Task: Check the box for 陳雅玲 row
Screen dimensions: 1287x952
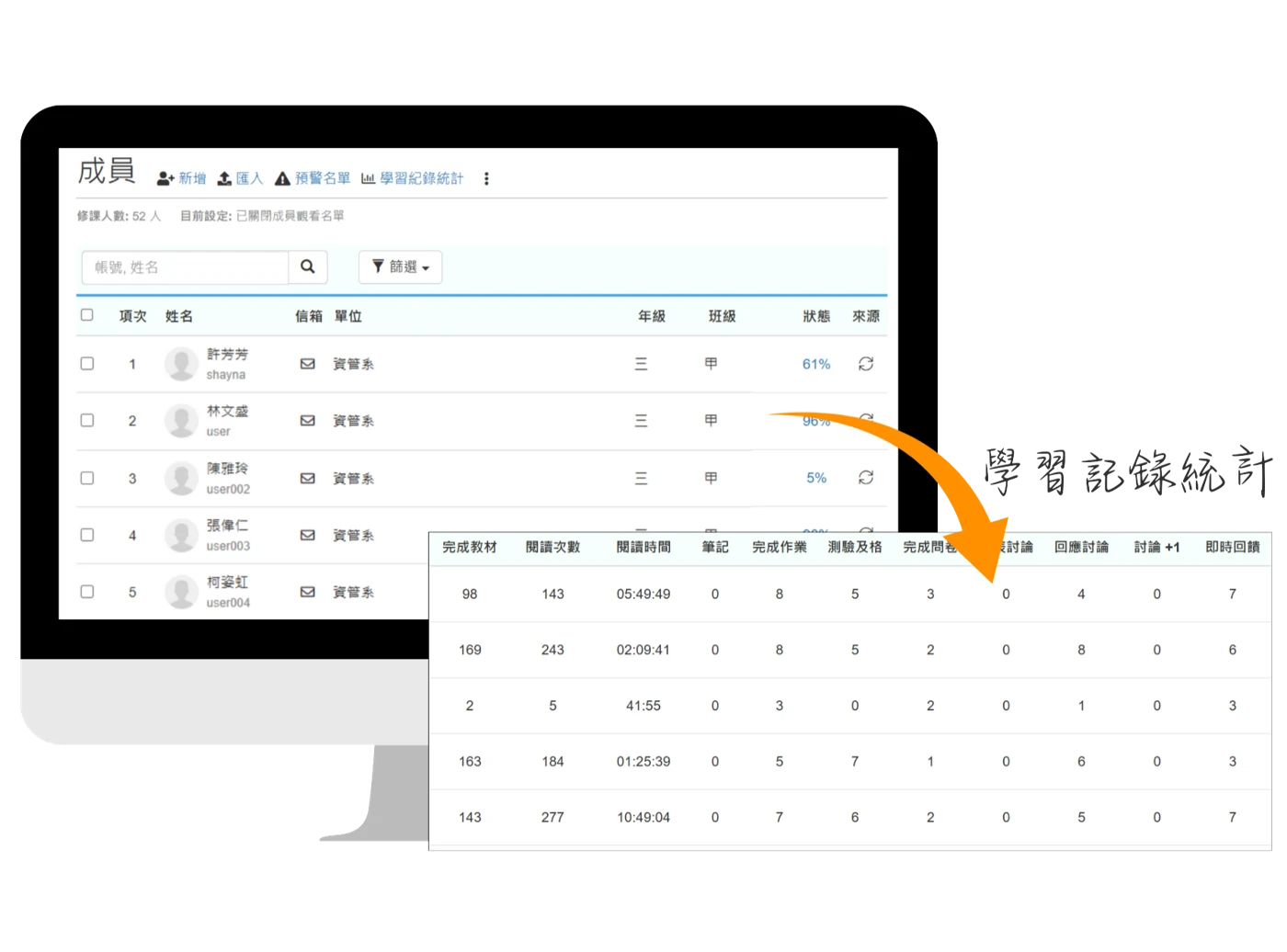Action: [x=87, y=478]
